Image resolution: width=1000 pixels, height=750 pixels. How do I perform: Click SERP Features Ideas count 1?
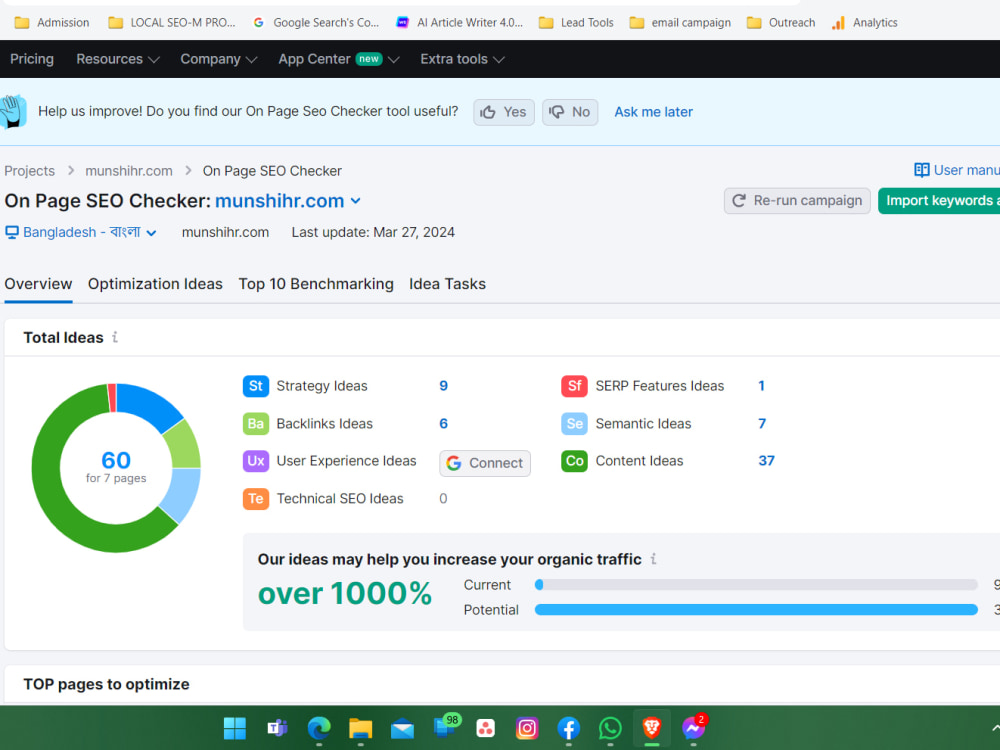pyautogui.click(x=761, y=386)
